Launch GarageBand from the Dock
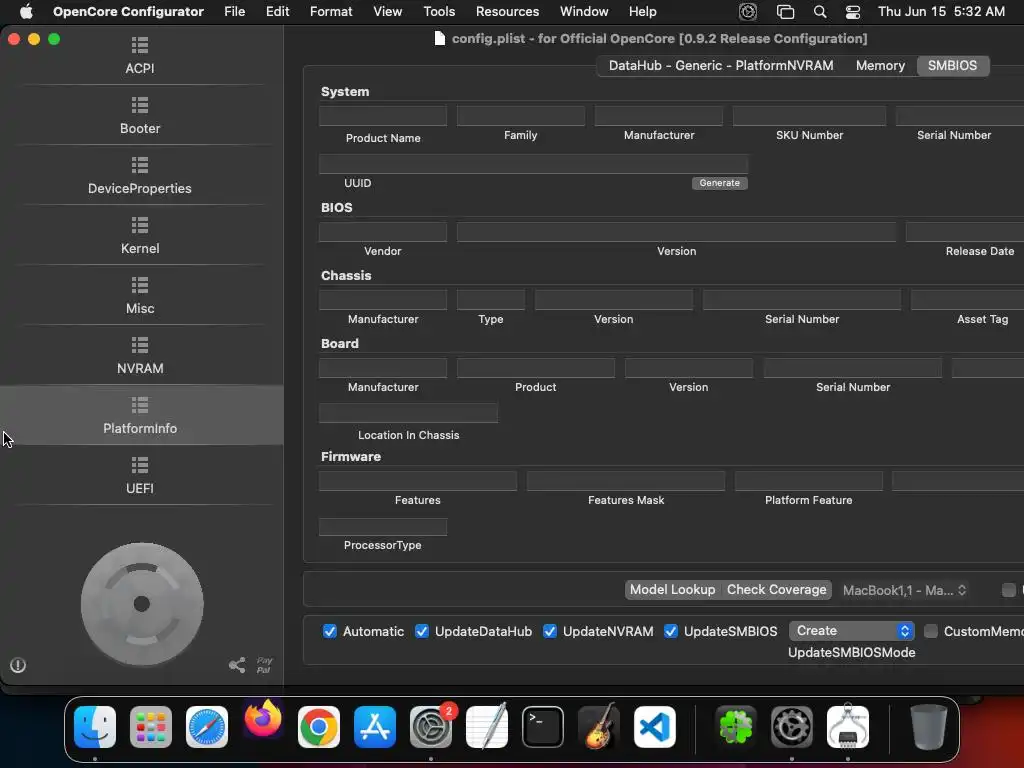1024x768 pixels. click(x=599, y=727)
